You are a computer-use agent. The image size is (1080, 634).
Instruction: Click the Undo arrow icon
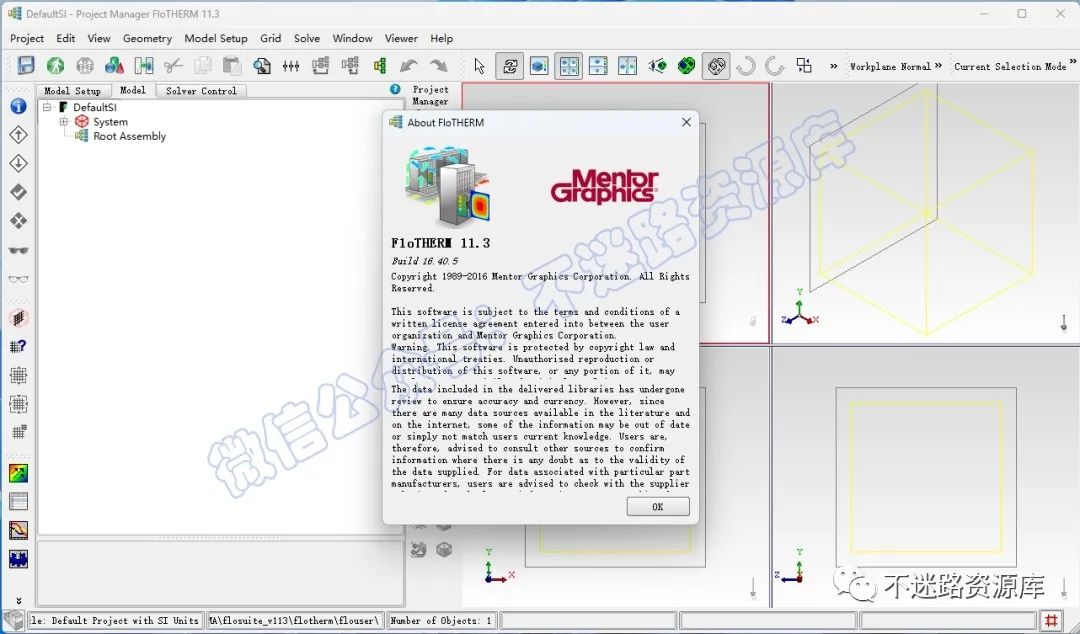(x=409, y=65)
